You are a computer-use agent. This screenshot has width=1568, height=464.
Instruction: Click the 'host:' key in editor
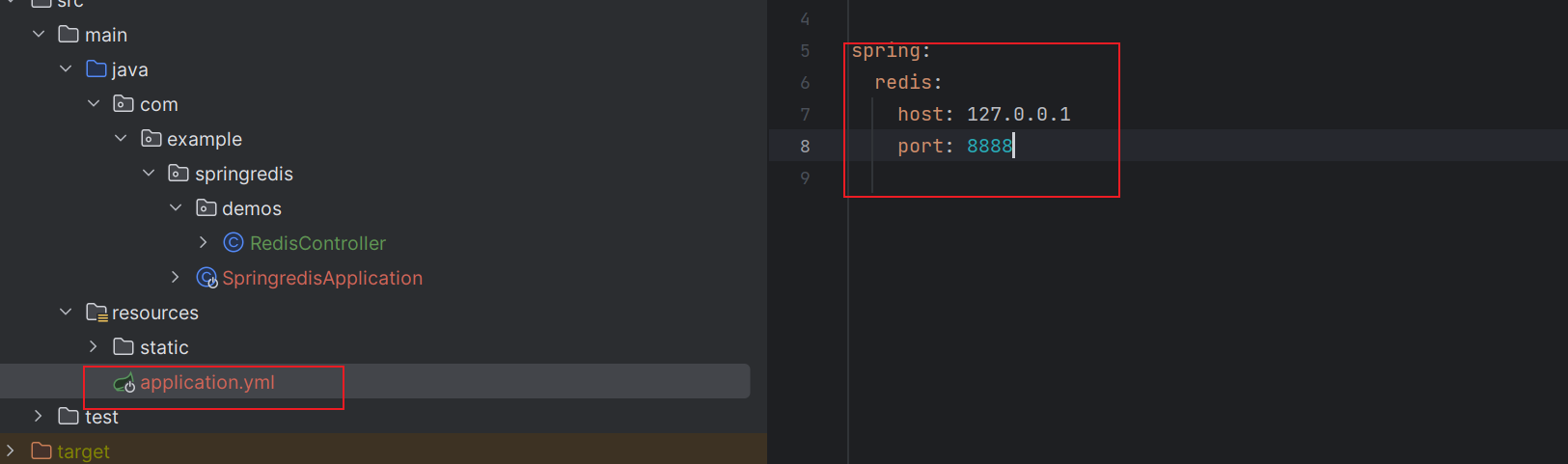(x=926, y=115)
